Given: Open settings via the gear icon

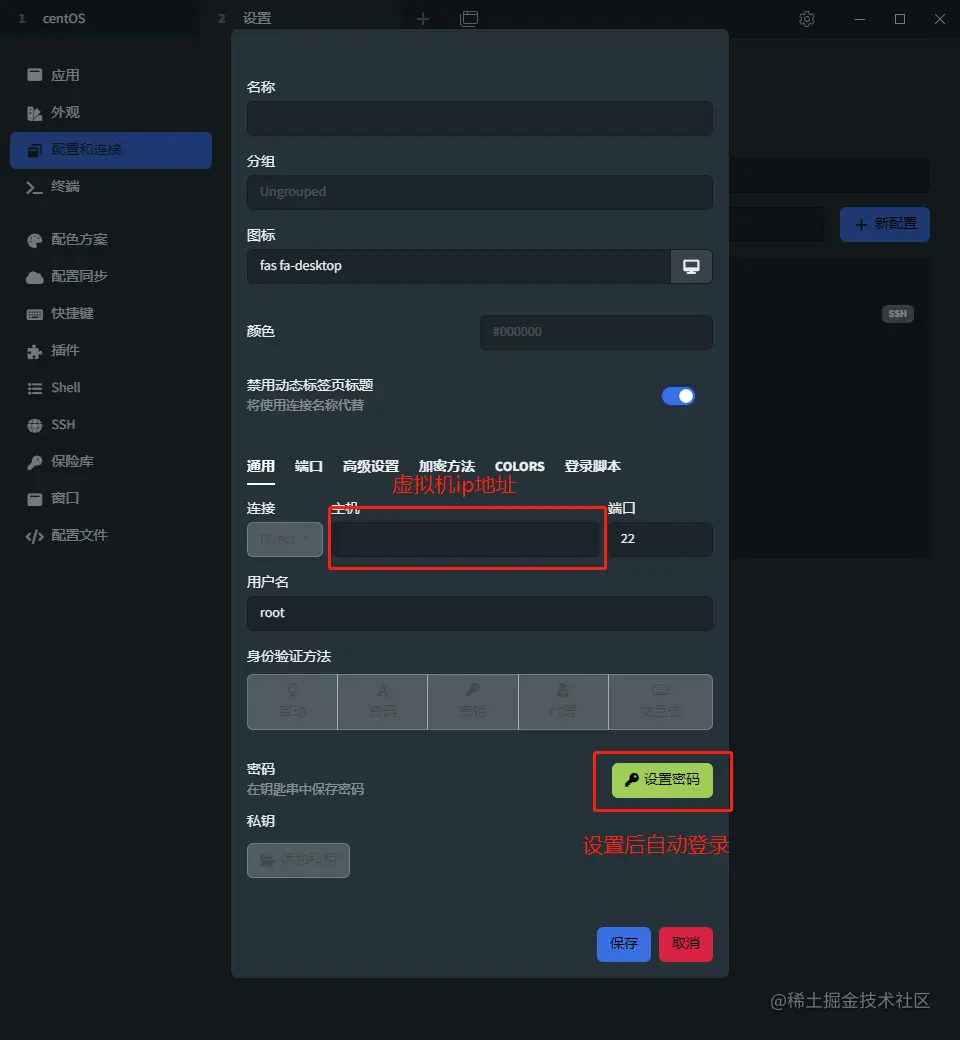Looking at the screenshot, I should tap(807, 19).
